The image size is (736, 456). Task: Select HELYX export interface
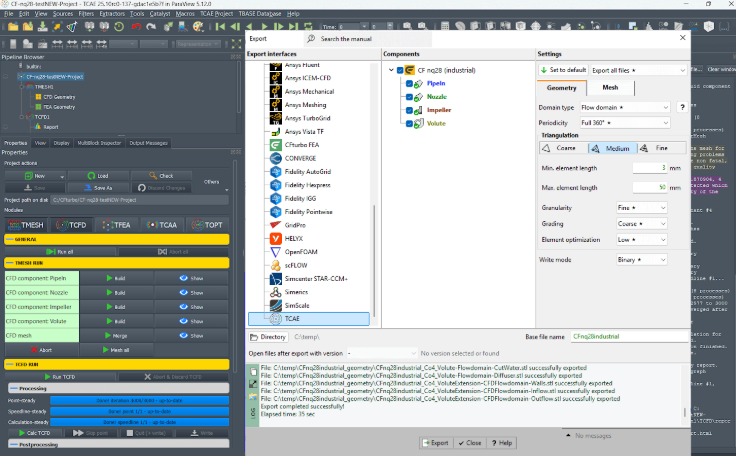point(294,239)
